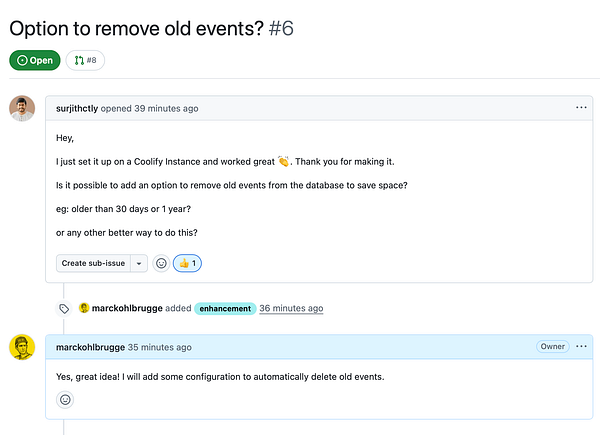Click the green Open status badge
600x435 pixels.
35,60
